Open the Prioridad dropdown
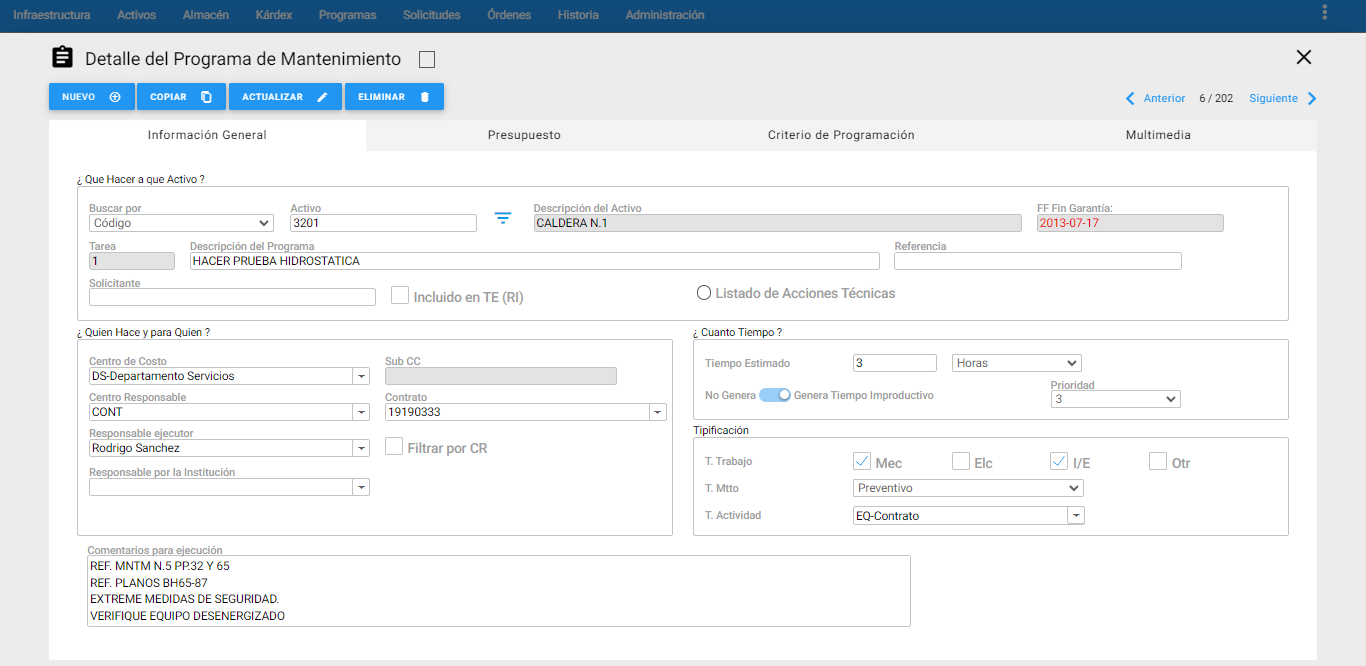Image resolution: width=1366 pixels, height=666 pixels. [1116, 399]
